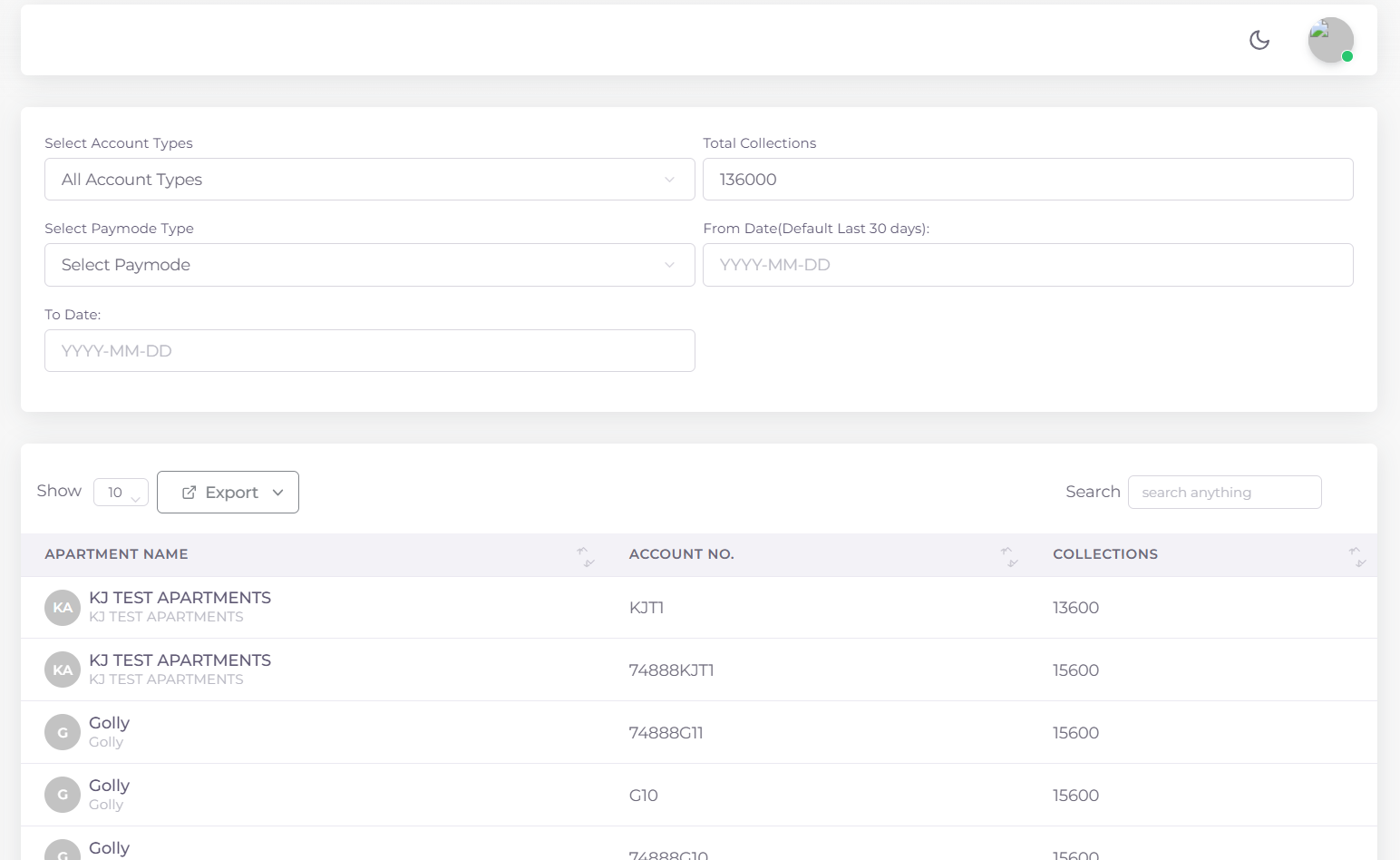Screen dimensions: 1400x860
Task: Sort by Apartment Name using sort arrows
Action: pos(585,556)
